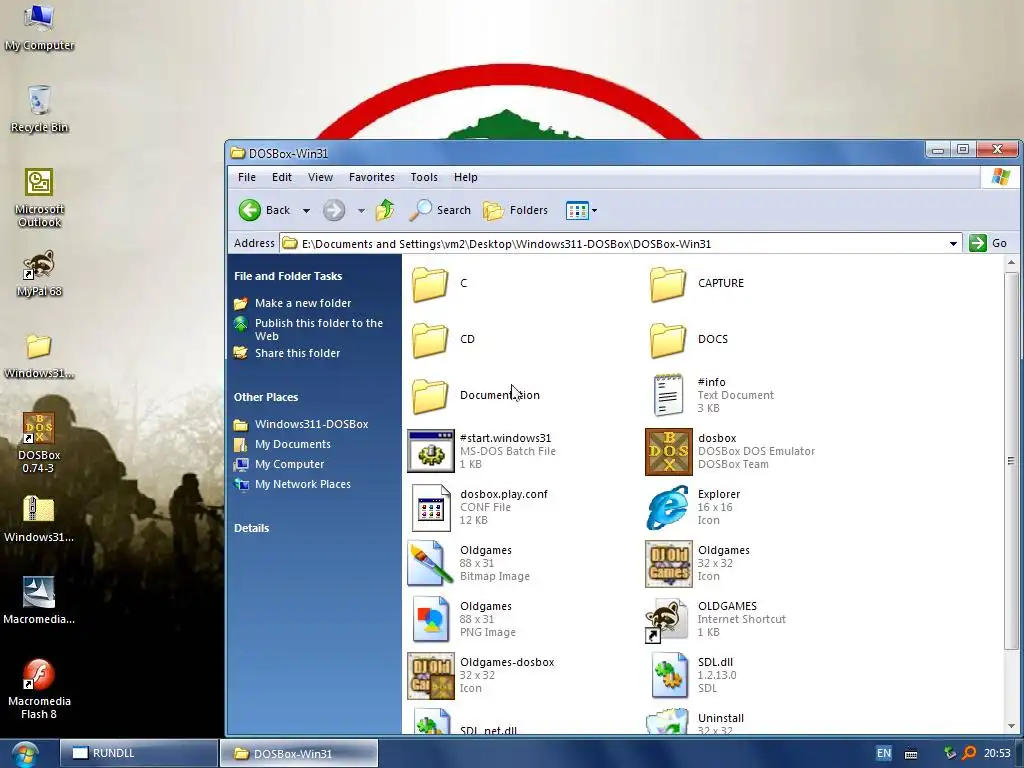Viewport: 1024px width, 768px height.
Task: Go to My Computer in Other Places
Action: [x=289, y=464]
